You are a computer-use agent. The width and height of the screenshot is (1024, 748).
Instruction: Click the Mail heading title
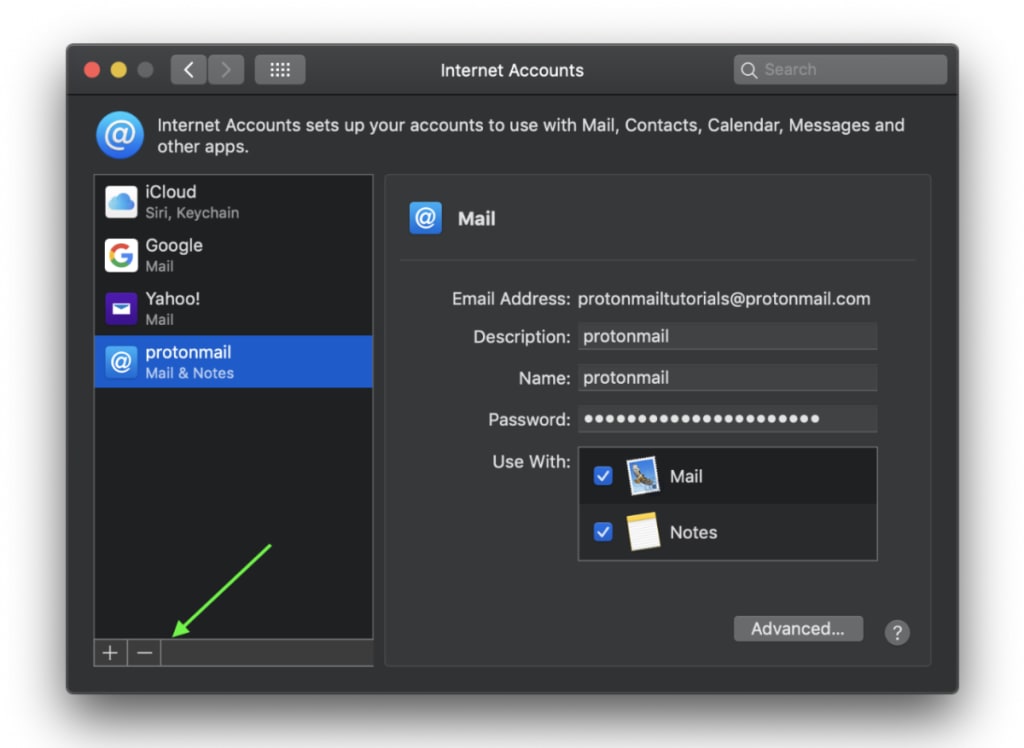tap(477, 219)
